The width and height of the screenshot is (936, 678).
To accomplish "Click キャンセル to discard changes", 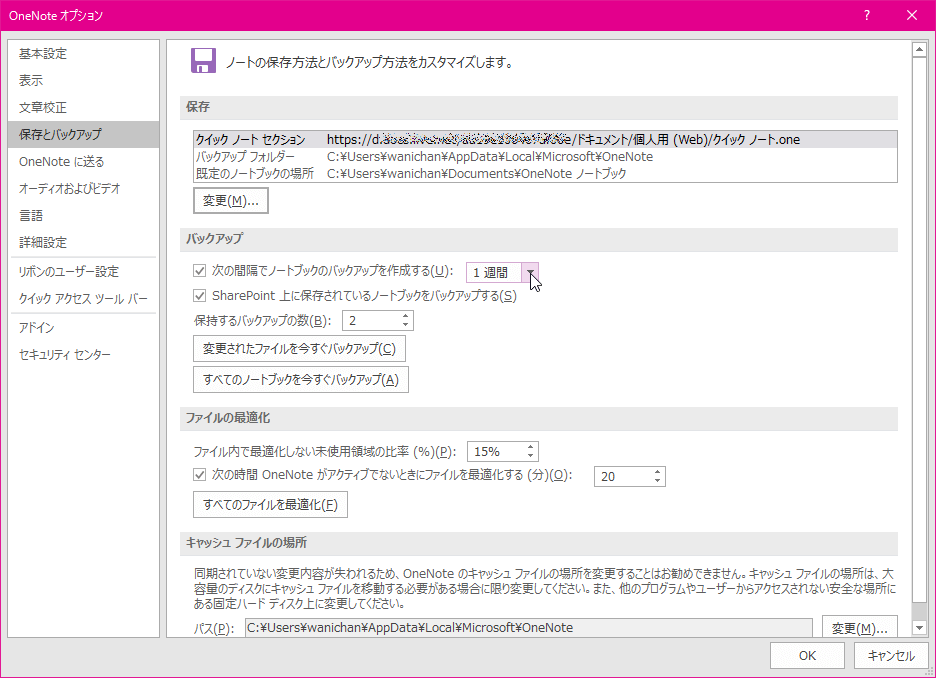I will click(891, 655).
